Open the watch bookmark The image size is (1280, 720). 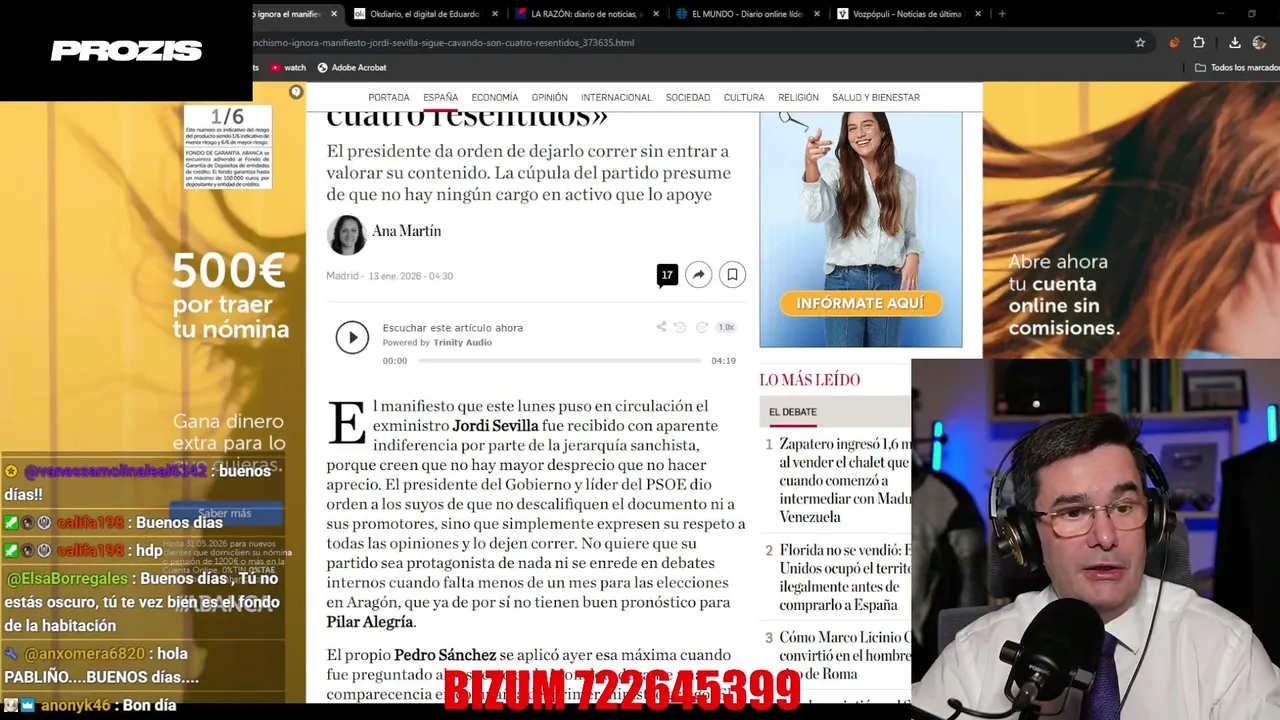(x=287, y=67)
